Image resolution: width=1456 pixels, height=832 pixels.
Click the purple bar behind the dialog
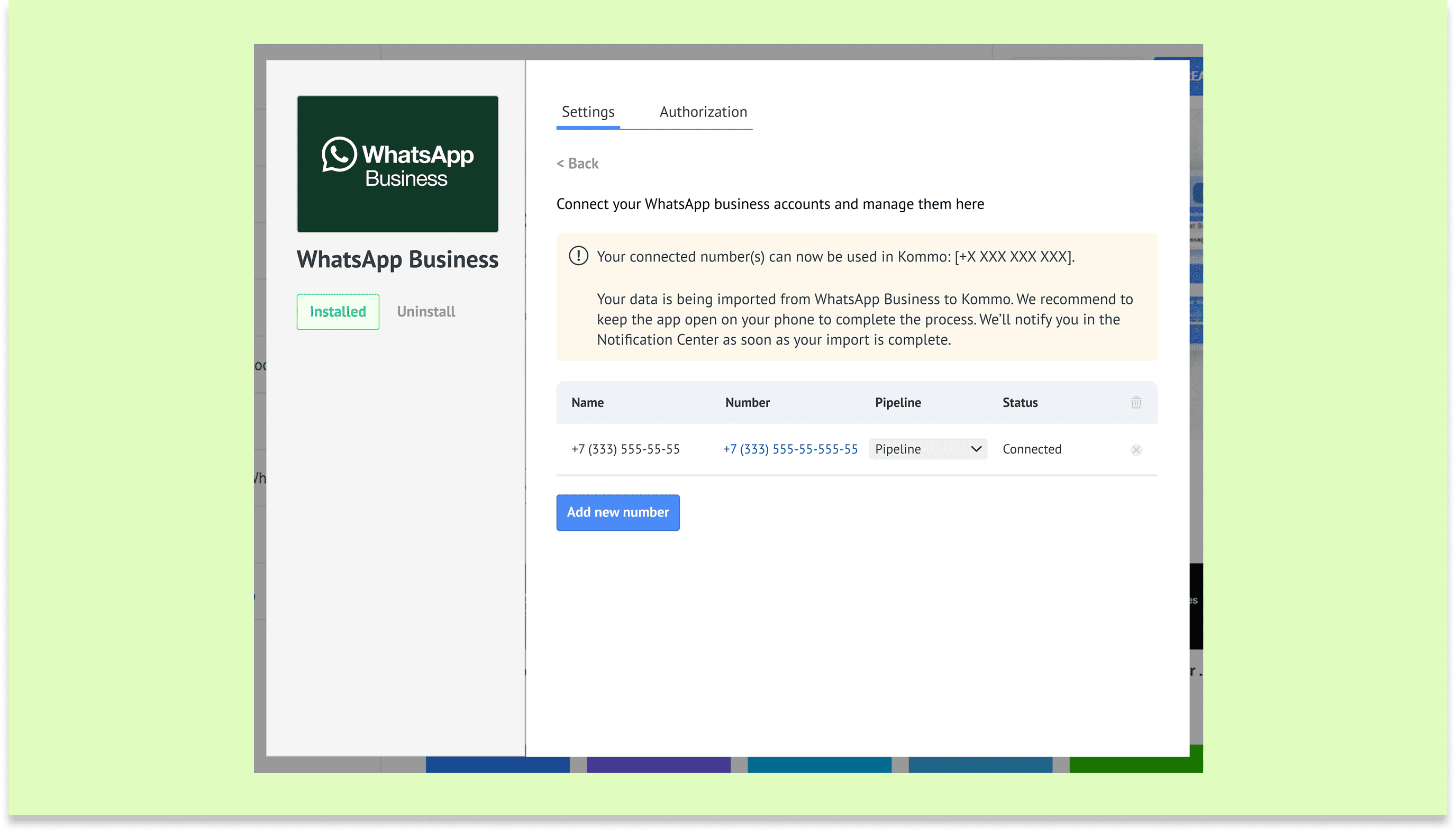[x=658, y=765]
